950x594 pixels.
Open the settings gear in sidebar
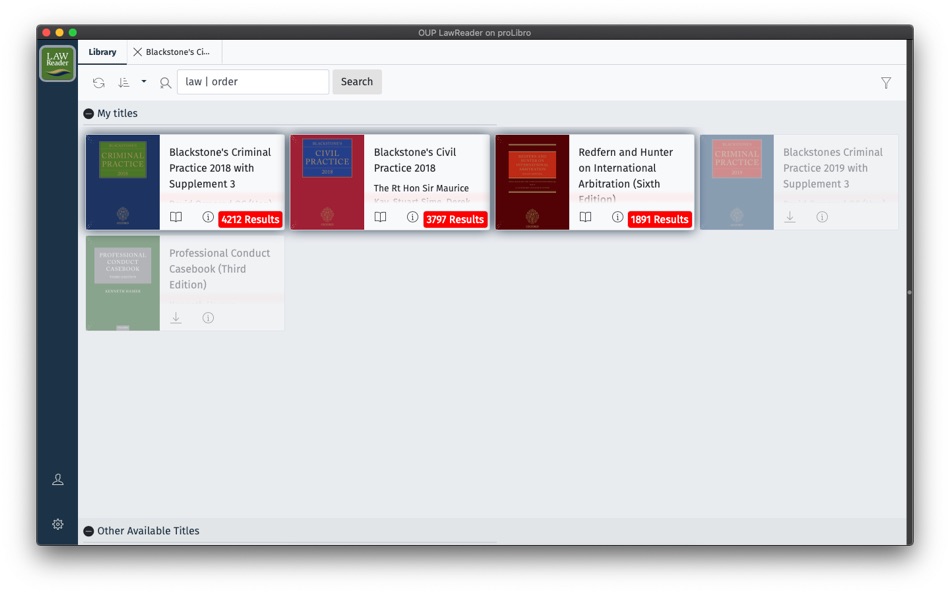58,524
